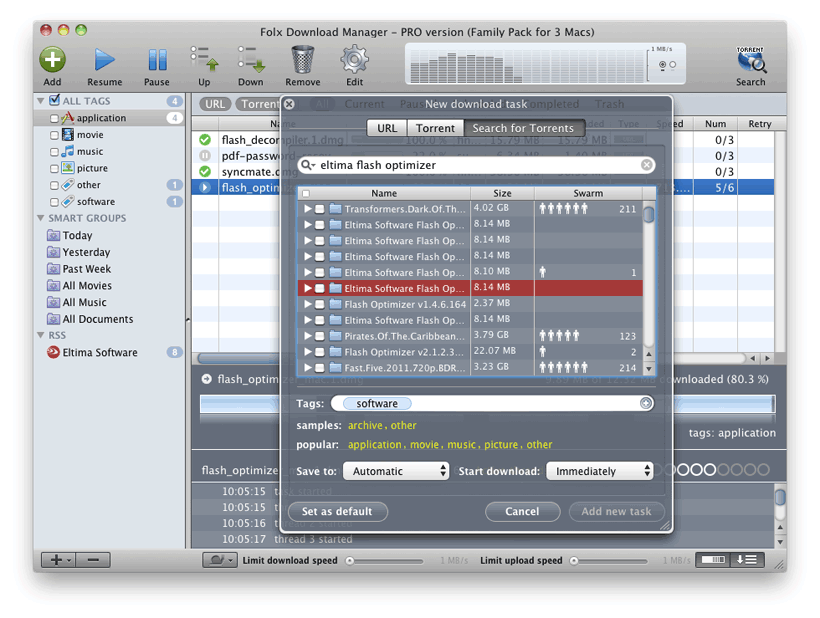
Task: Click the green Add download icon
Action: coord(52,60)
